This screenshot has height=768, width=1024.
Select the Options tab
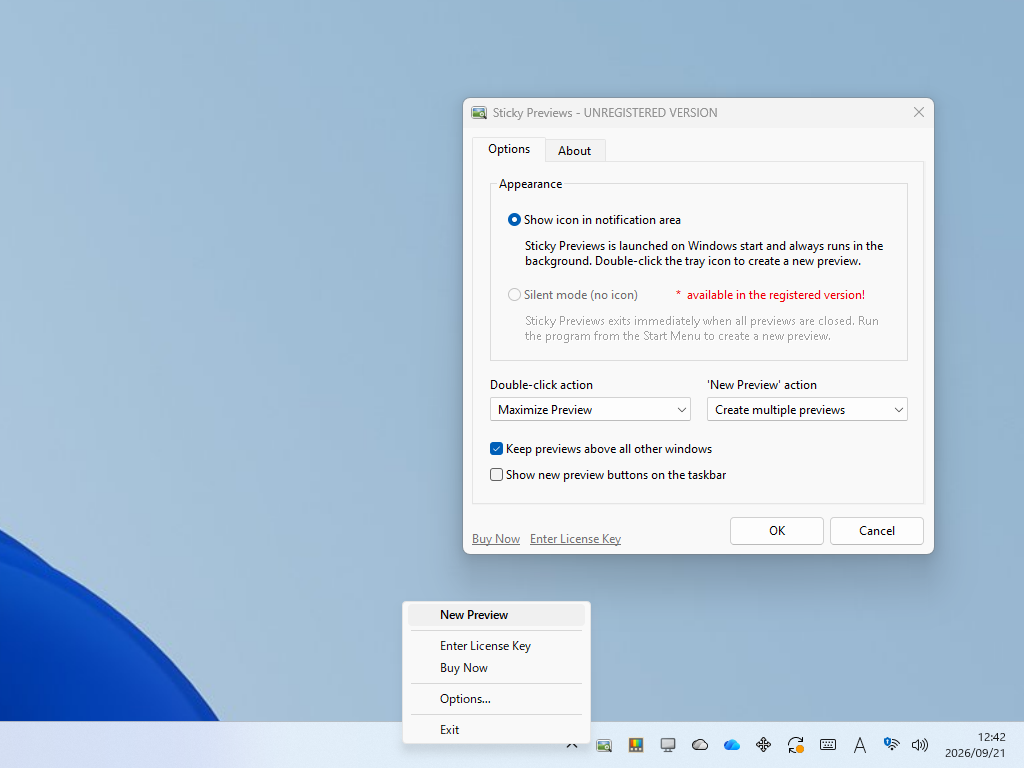pyautogui.click(x=509, y=149)
